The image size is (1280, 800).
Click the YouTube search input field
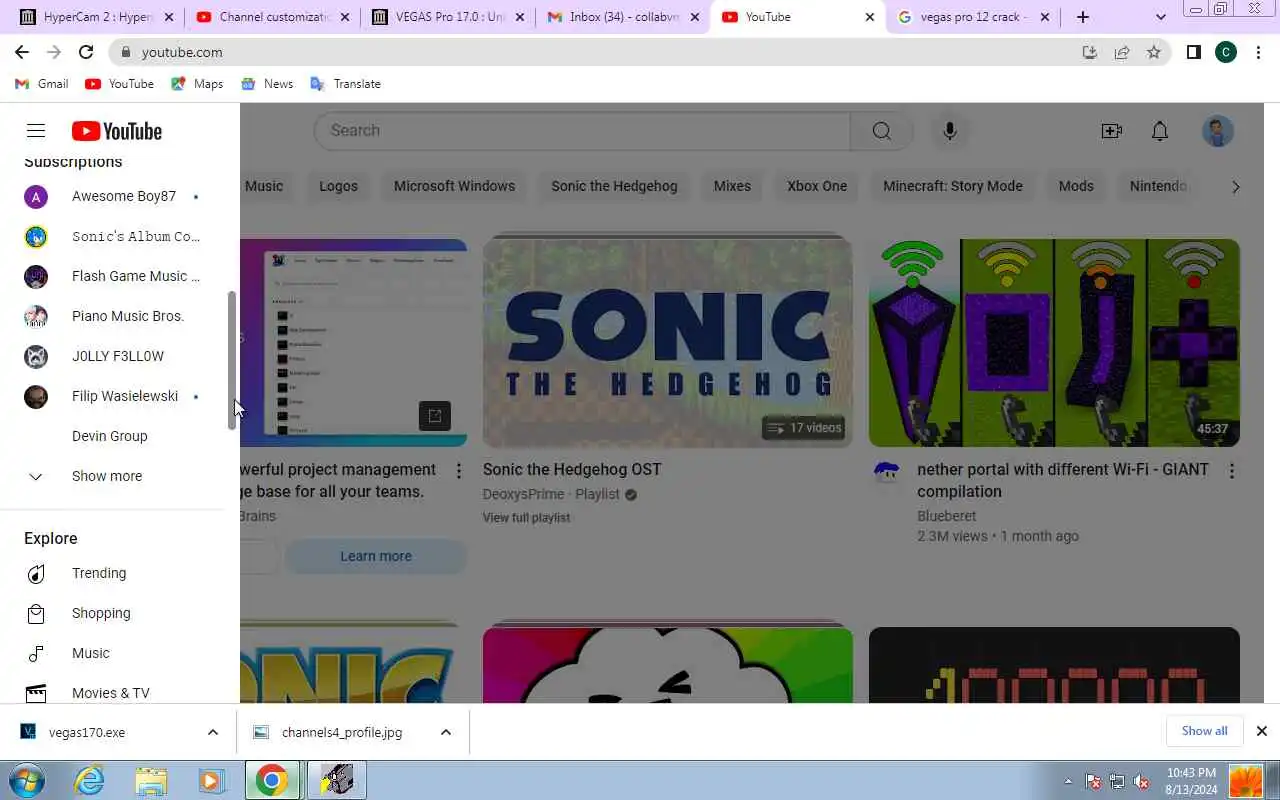(x=582, y=131)
